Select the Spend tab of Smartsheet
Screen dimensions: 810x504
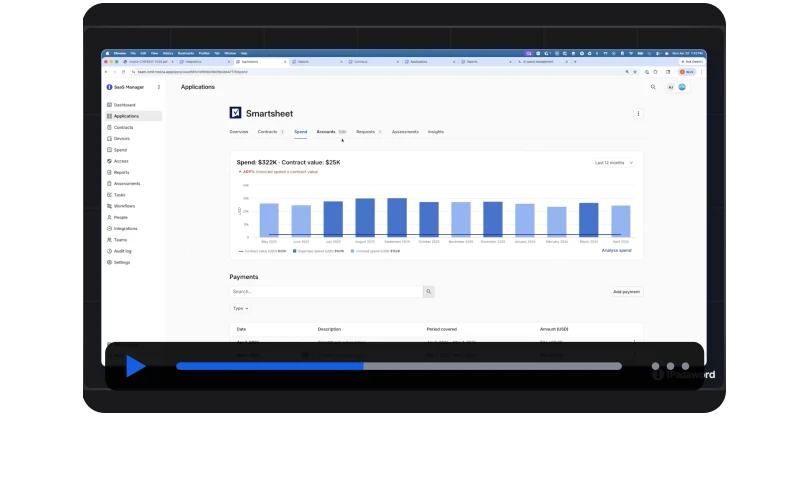click(x=301, y=132)
